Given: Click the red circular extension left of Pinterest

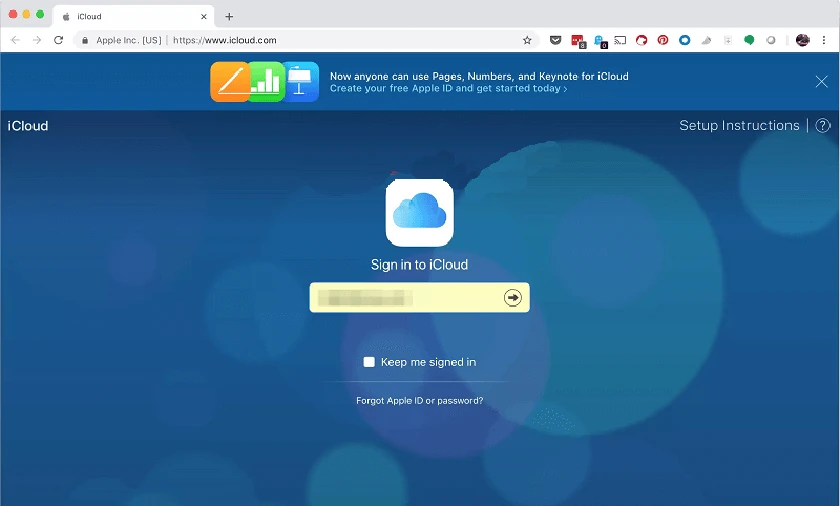Looking at the screenshot, I should point(641,40).
